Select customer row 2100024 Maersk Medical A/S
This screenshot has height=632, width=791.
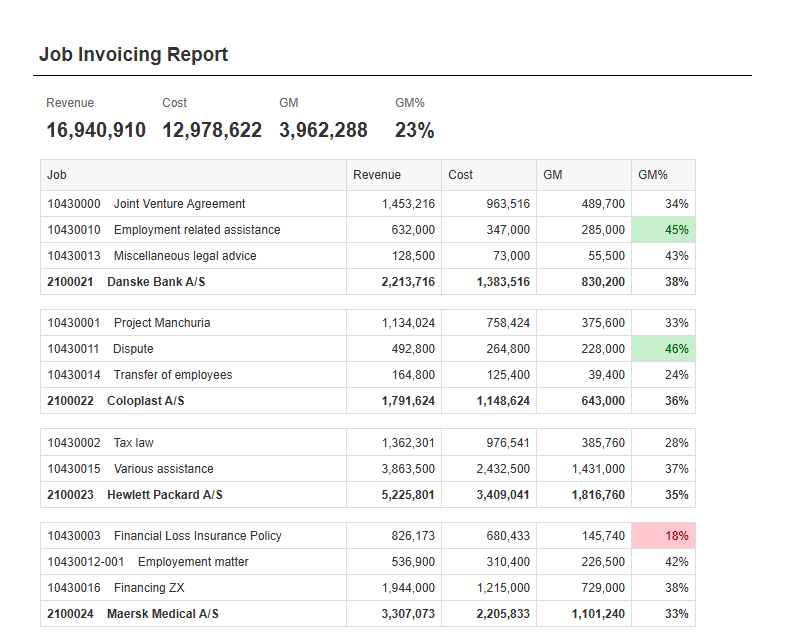368,614
